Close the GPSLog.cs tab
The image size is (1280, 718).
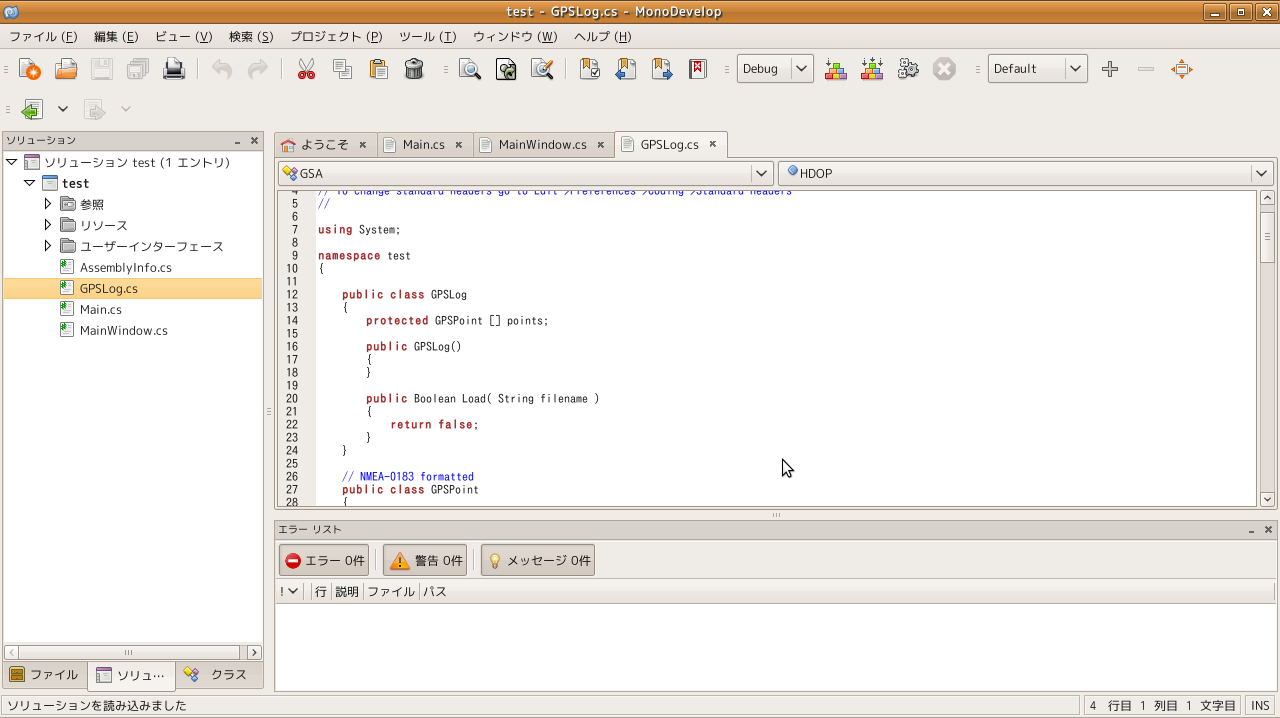pos(713,144)
